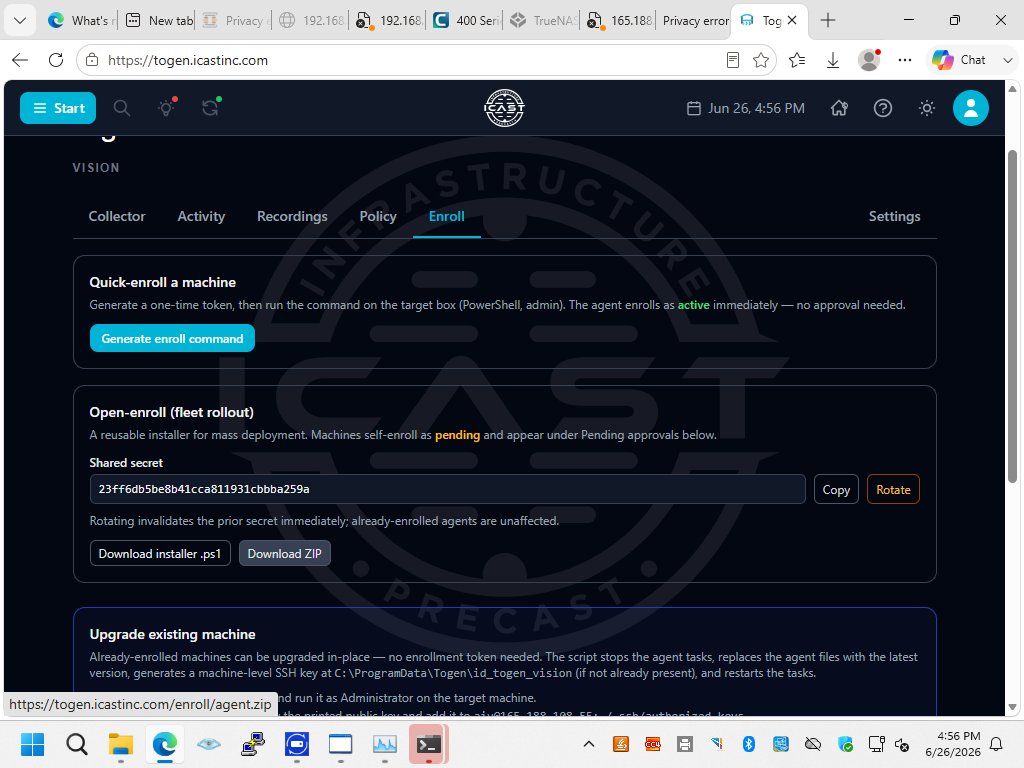Toggle the light/dark theme sun icon
The image size is (1024, 768).
[927, 108]
